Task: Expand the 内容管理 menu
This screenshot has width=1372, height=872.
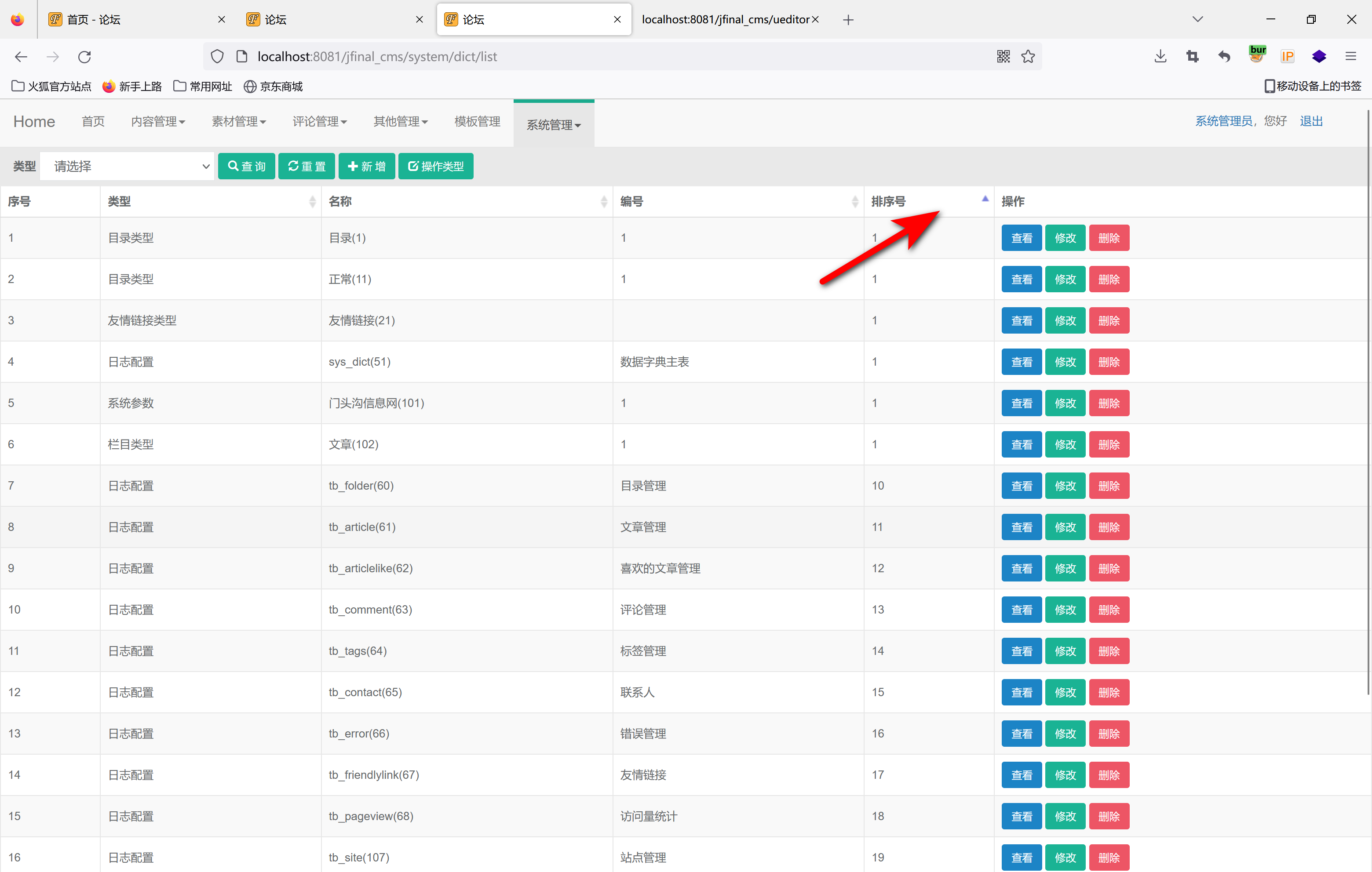Action: (158, 121)
